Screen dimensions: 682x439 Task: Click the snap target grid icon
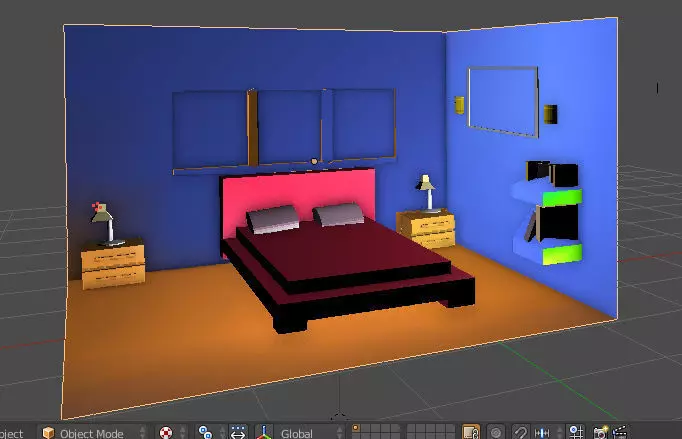tap(576, 433)
